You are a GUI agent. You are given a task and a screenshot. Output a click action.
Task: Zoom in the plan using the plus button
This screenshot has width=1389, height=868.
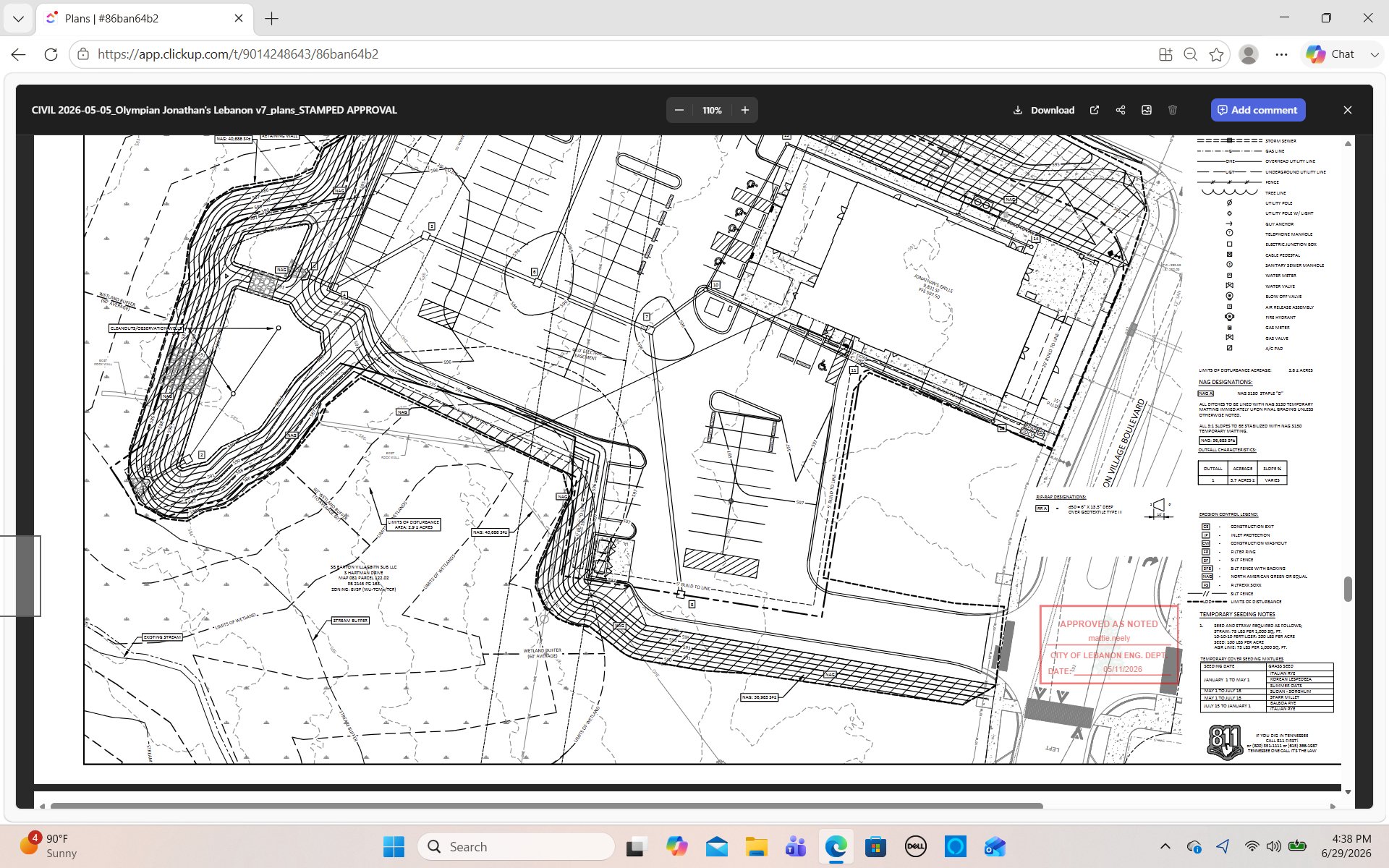coord(745,110)
